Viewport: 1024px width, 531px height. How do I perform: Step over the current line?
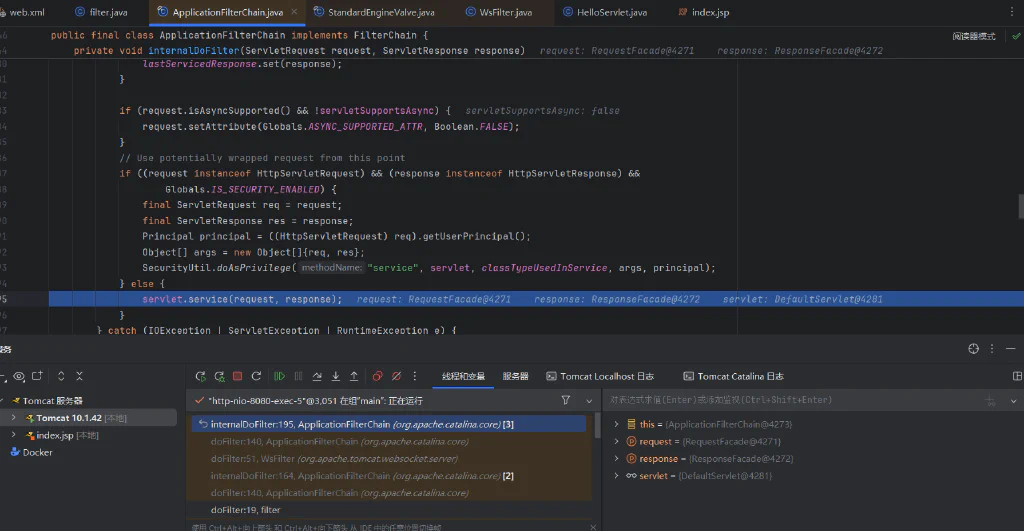(317, 376)
